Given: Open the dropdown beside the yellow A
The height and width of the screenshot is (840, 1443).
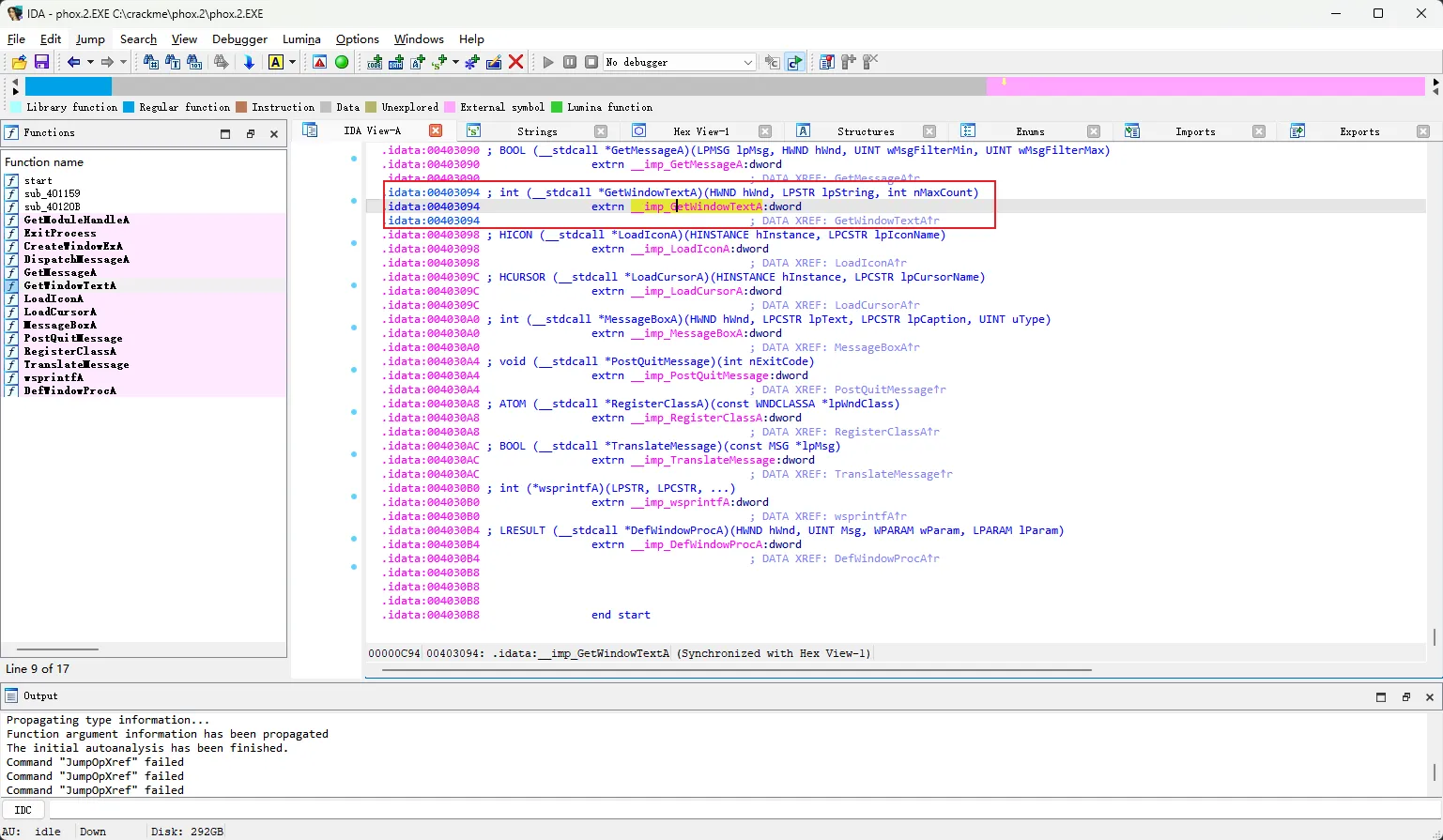Looking at the screenshot, I should (x=292, y=62).
